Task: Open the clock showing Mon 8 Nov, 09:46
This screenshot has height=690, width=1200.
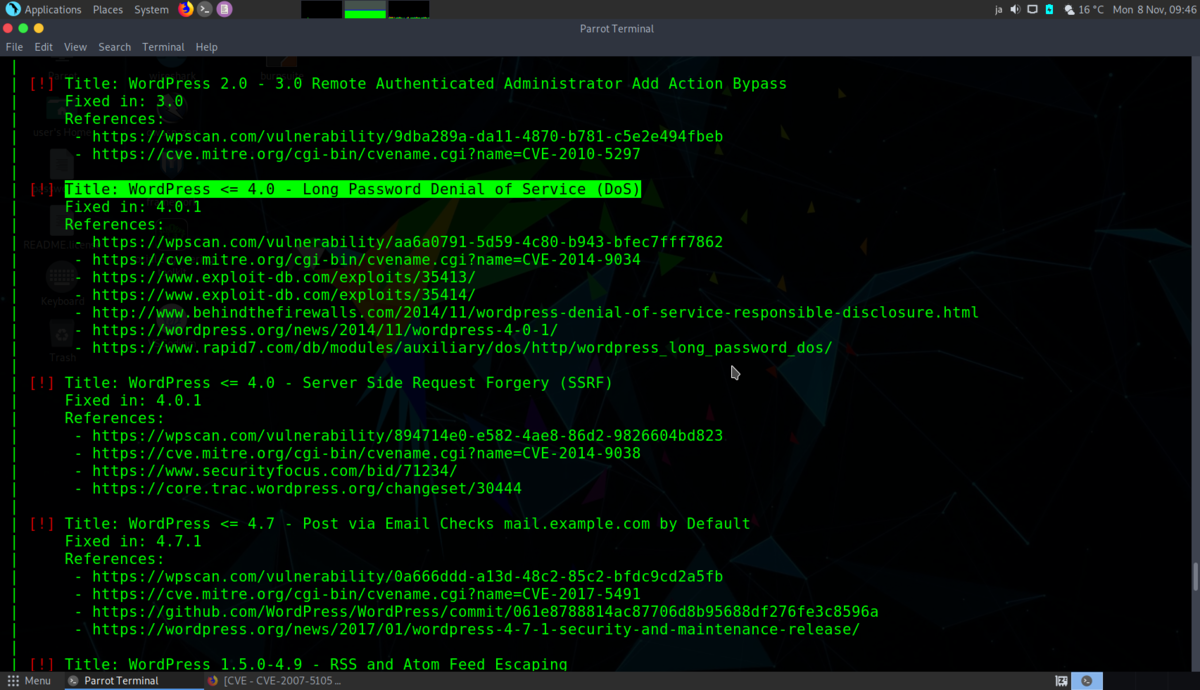Action: coord(1153,9)
